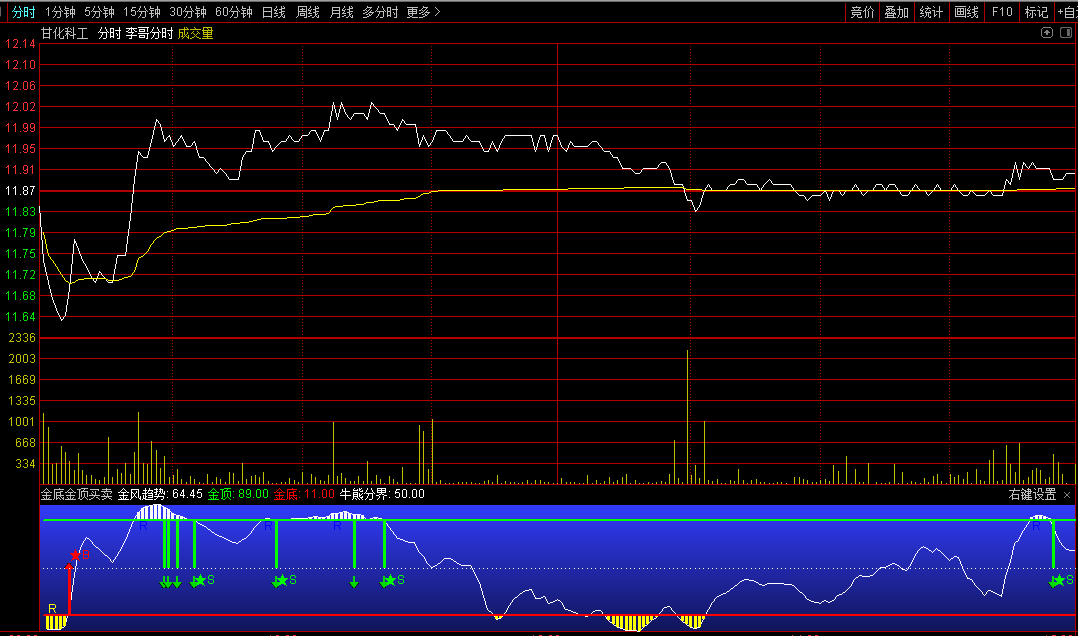Screen dimensions: 1078x636
Task: Click the 标记 mark button
Action: tap(1036, 12)
